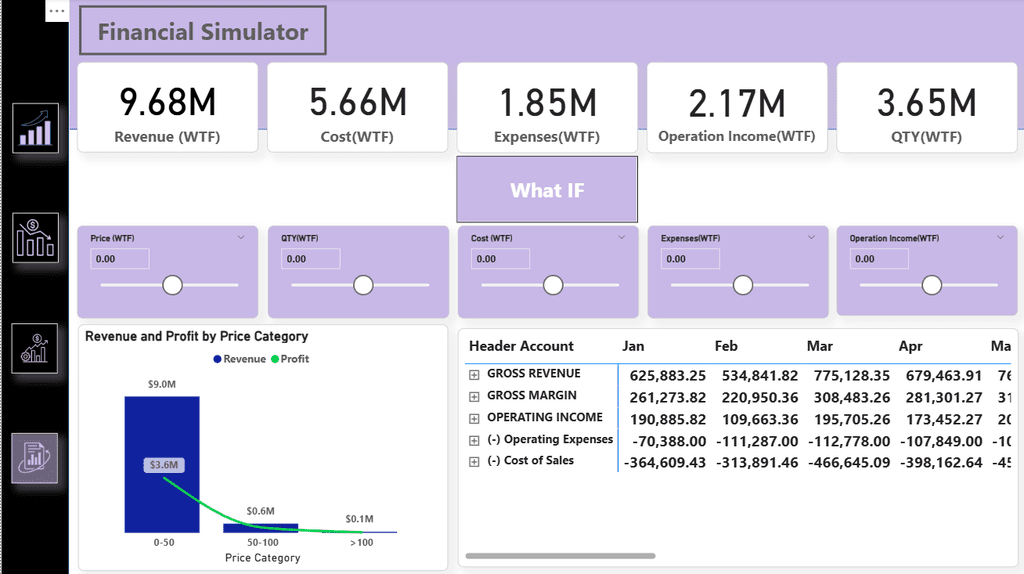Expand the (-) Operating Expenses row

(x=474, y=440)
